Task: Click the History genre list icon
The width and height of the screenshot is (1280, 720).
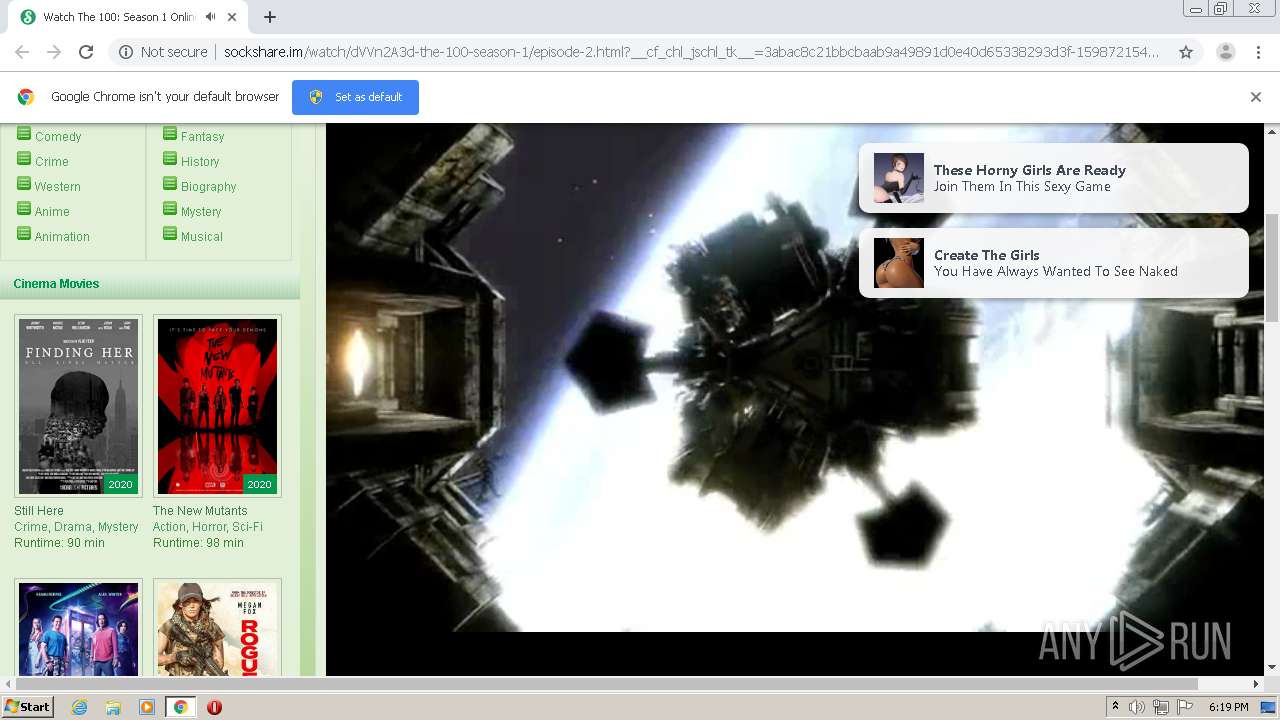Action: click(x=170, y=159)
